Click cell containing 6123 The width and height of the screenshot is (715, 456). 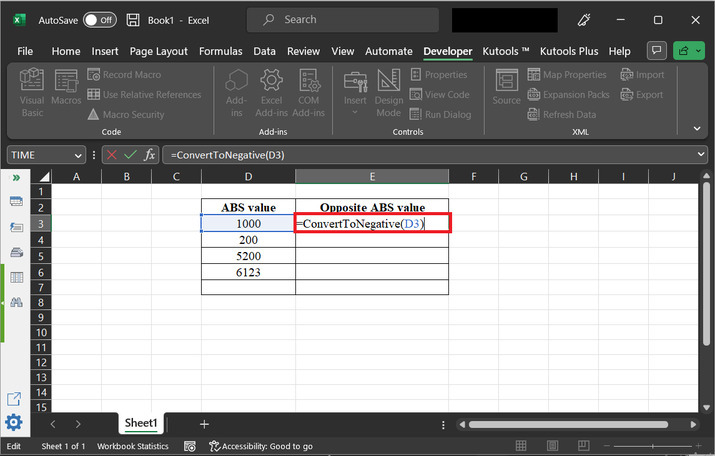(249, 272)
